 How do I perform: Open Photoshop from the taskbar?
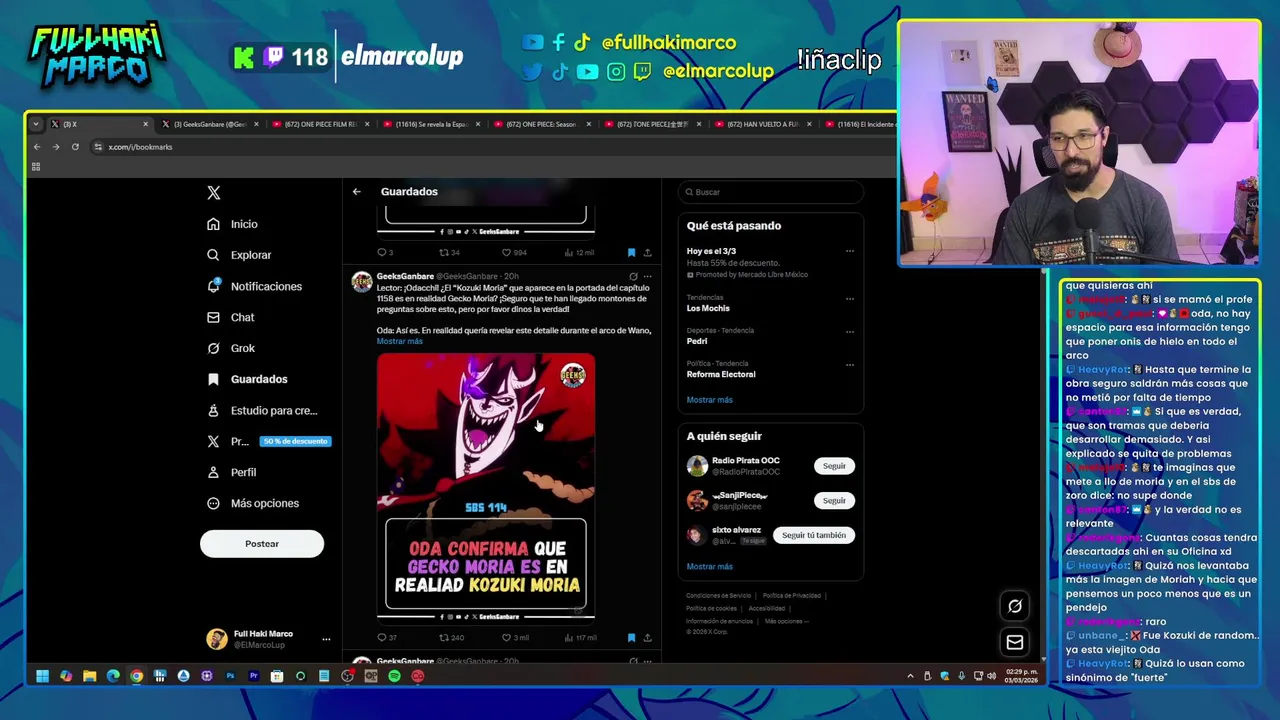click(x=230, y=676)
